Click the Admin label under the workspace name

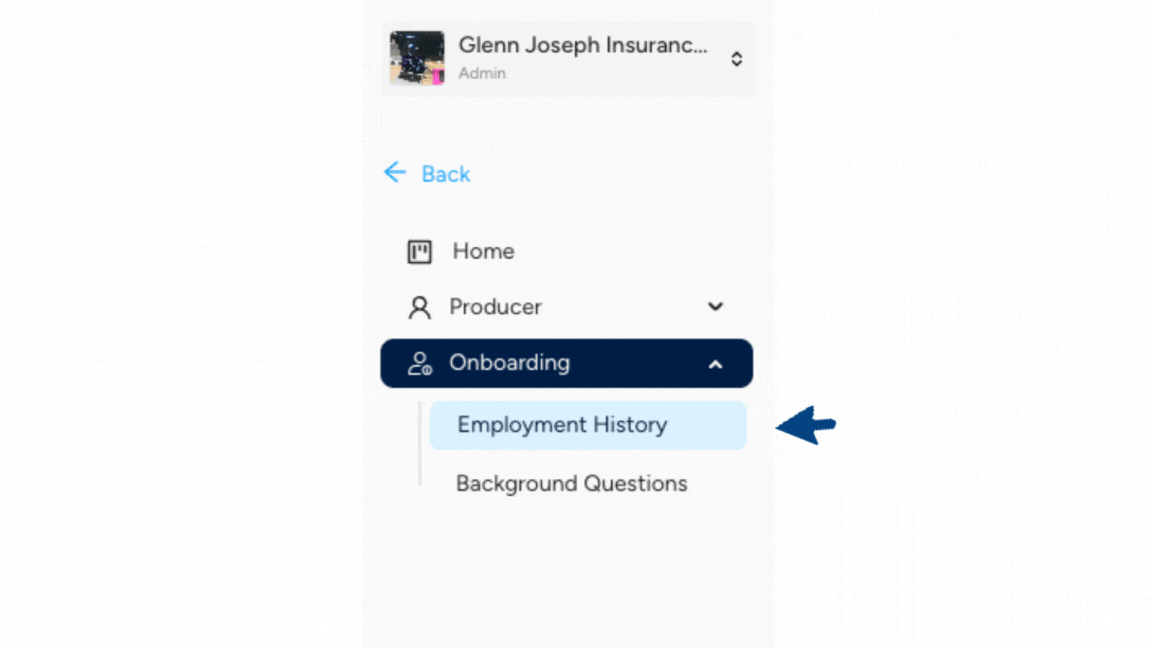(481, 73)
